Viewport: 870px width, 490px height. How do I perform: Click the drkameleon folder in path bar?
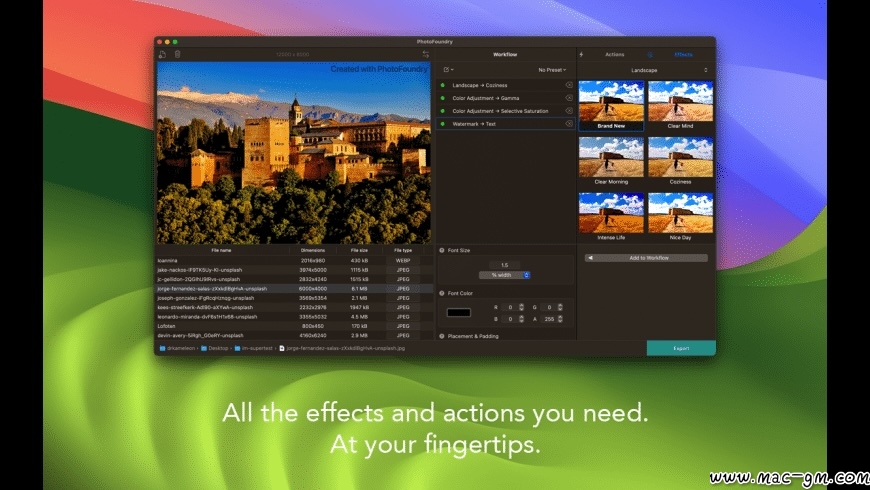(x=177, y=348)
